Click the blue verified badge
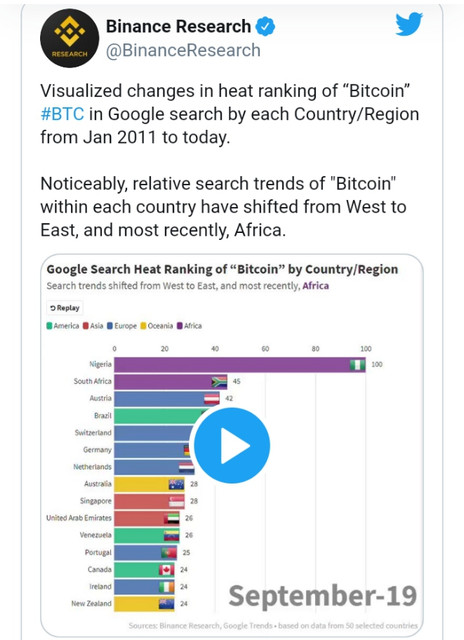This screenshot has width=464, height=640. point(265,27)
